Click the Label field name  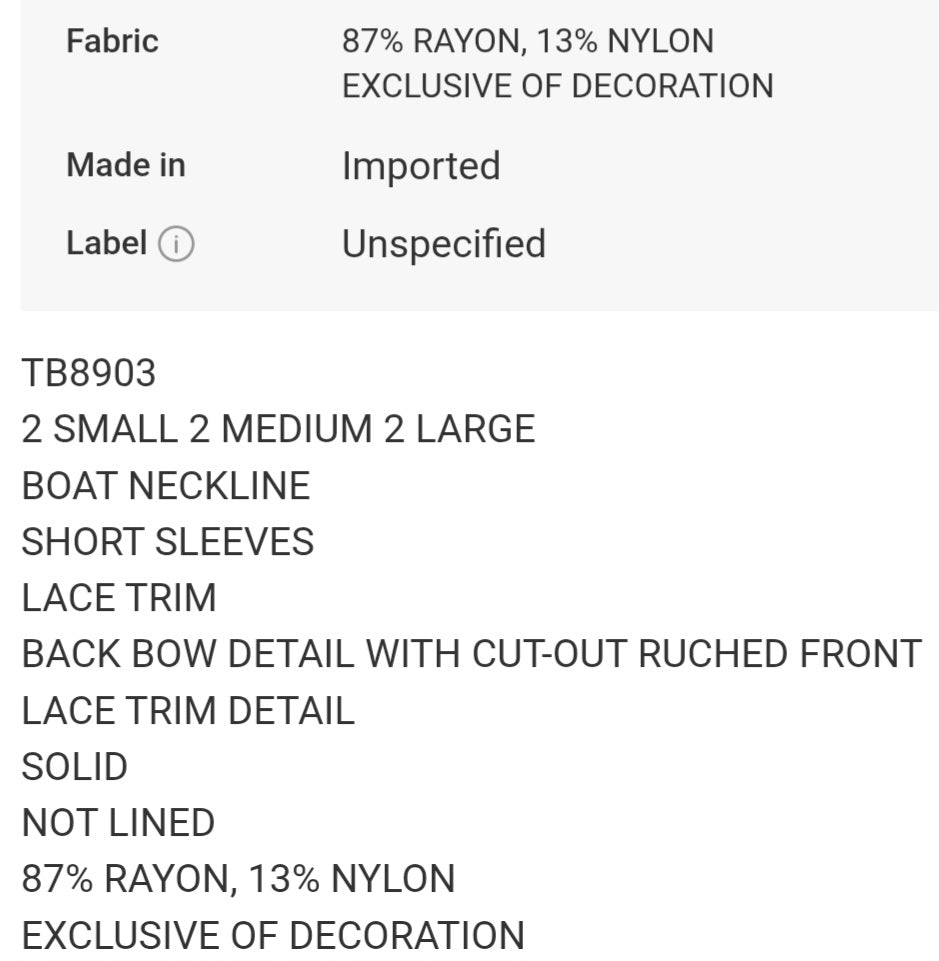[106, 243]
